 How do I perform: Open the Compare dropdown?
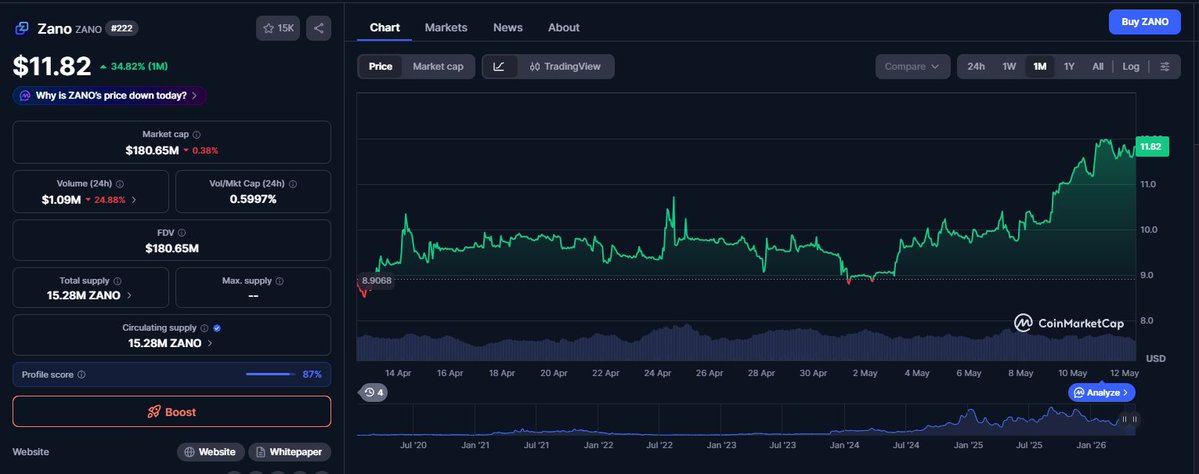coord(912,67)
